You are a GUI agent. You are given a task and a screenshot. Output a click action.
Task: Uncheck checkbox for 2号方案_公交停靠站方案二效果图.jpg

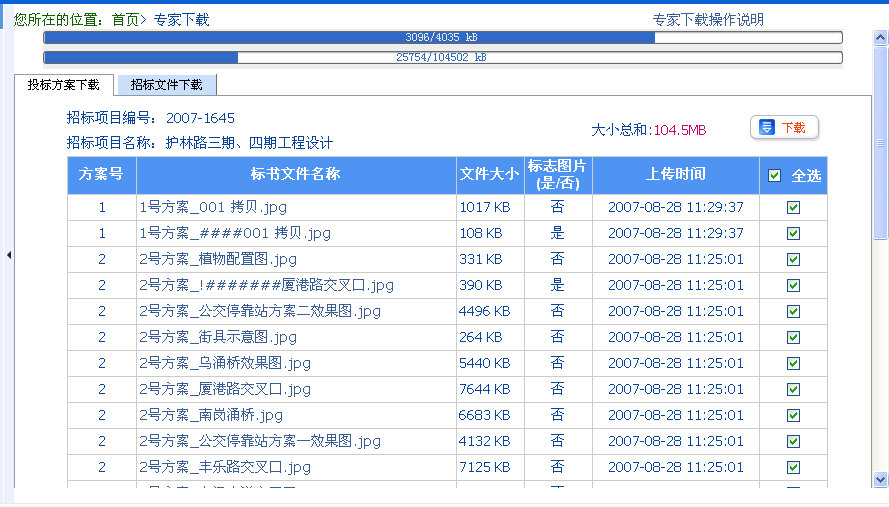click(793, 312)
